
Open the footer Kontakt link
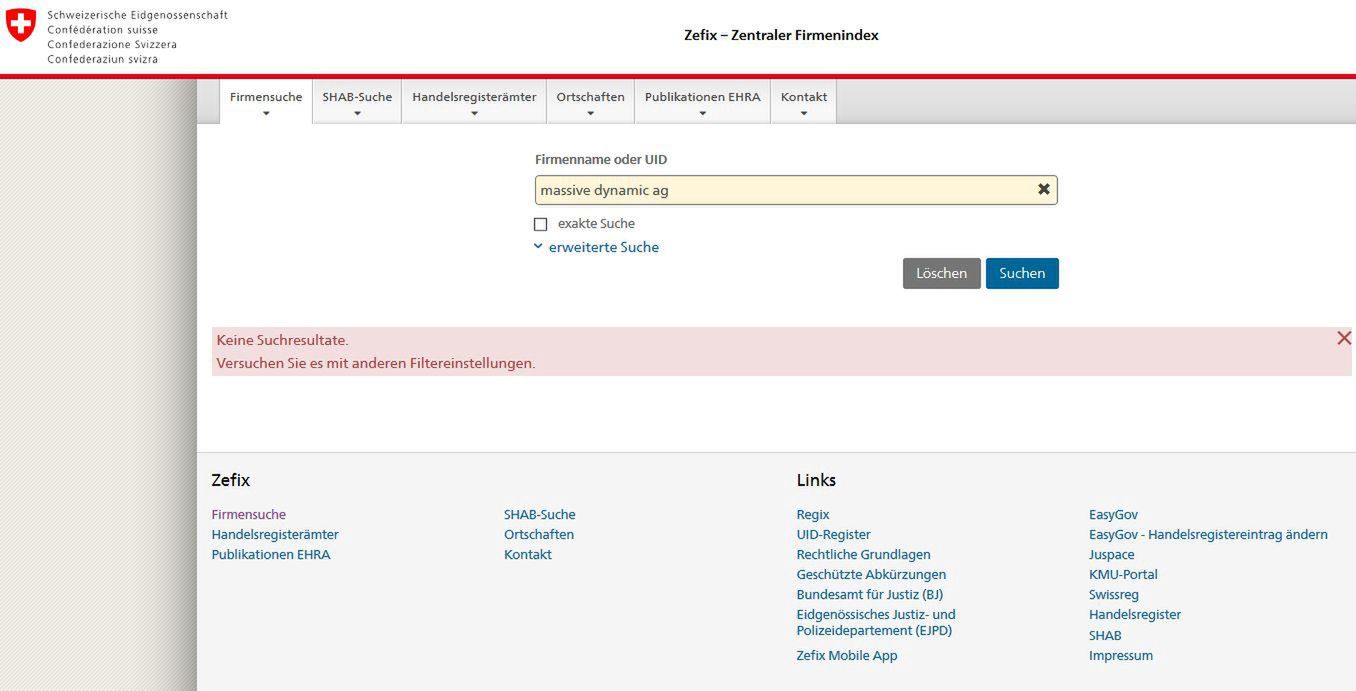[x=528, y=555]
